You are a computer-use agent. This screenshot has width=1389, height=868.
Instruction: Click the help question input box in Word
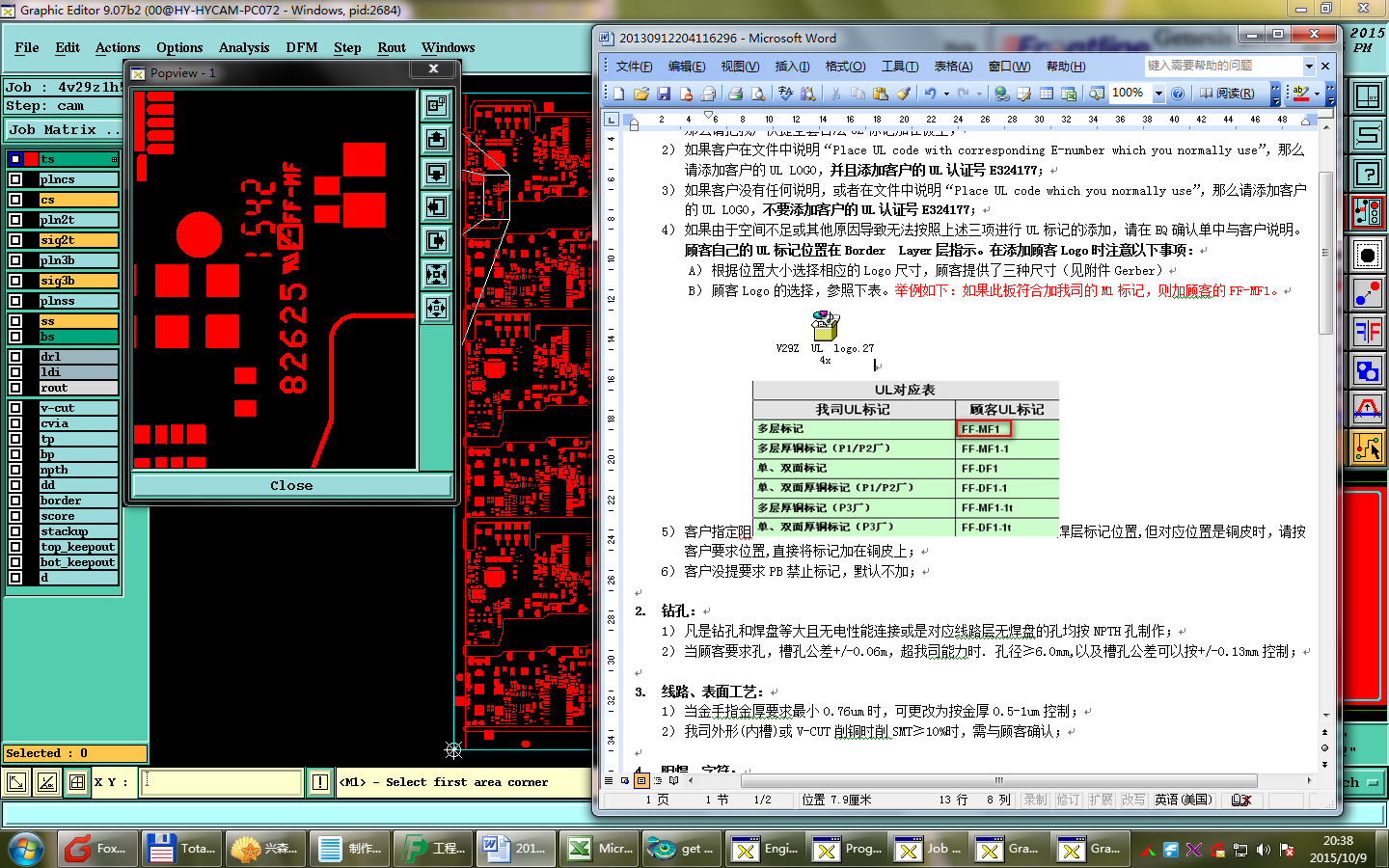pos(1223,66)
